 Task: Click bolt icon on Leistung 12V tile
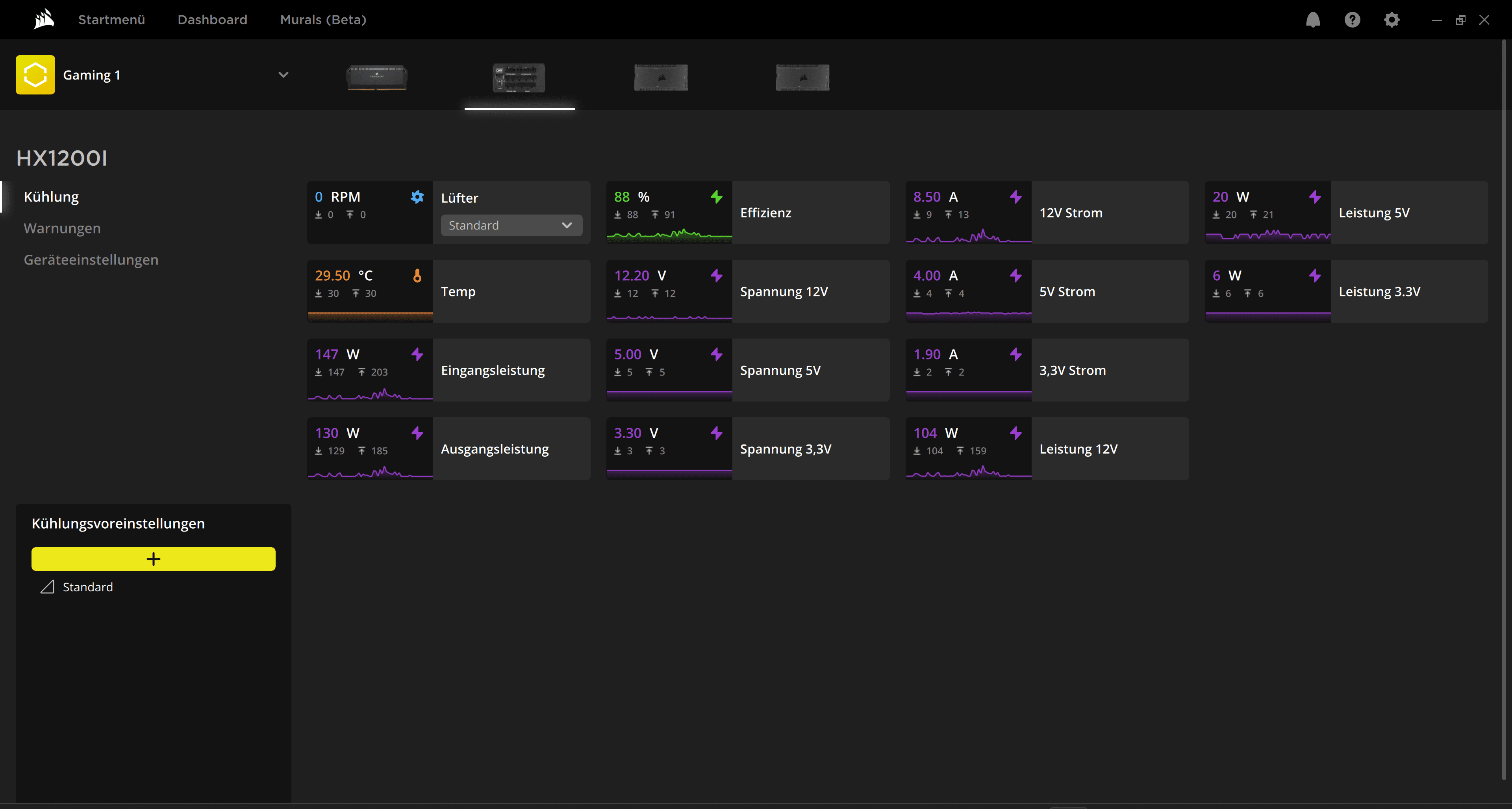click(1015, 432)
